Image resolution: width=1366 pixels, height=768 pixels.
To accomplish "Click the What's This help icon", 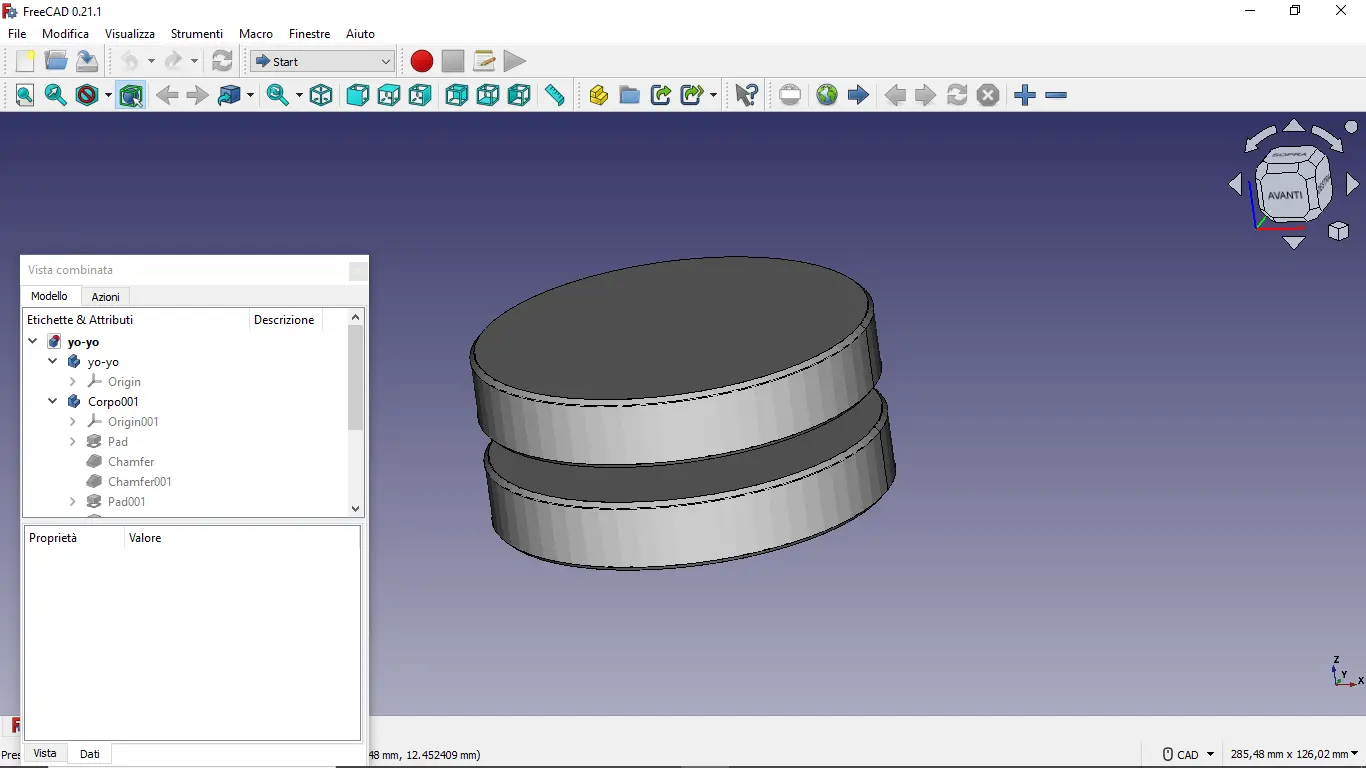I will [746, 95].
